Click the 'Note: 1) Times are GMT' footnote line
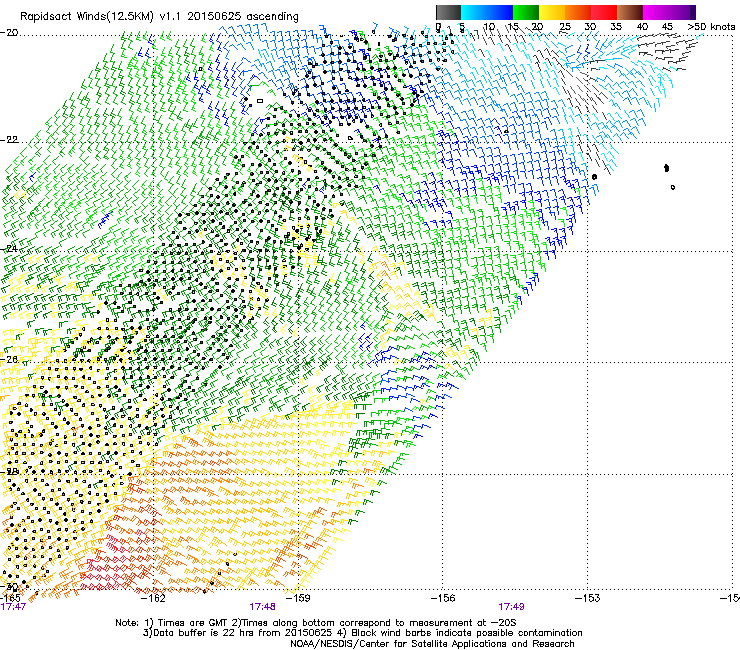740x650 pixels. pos(316,623)
